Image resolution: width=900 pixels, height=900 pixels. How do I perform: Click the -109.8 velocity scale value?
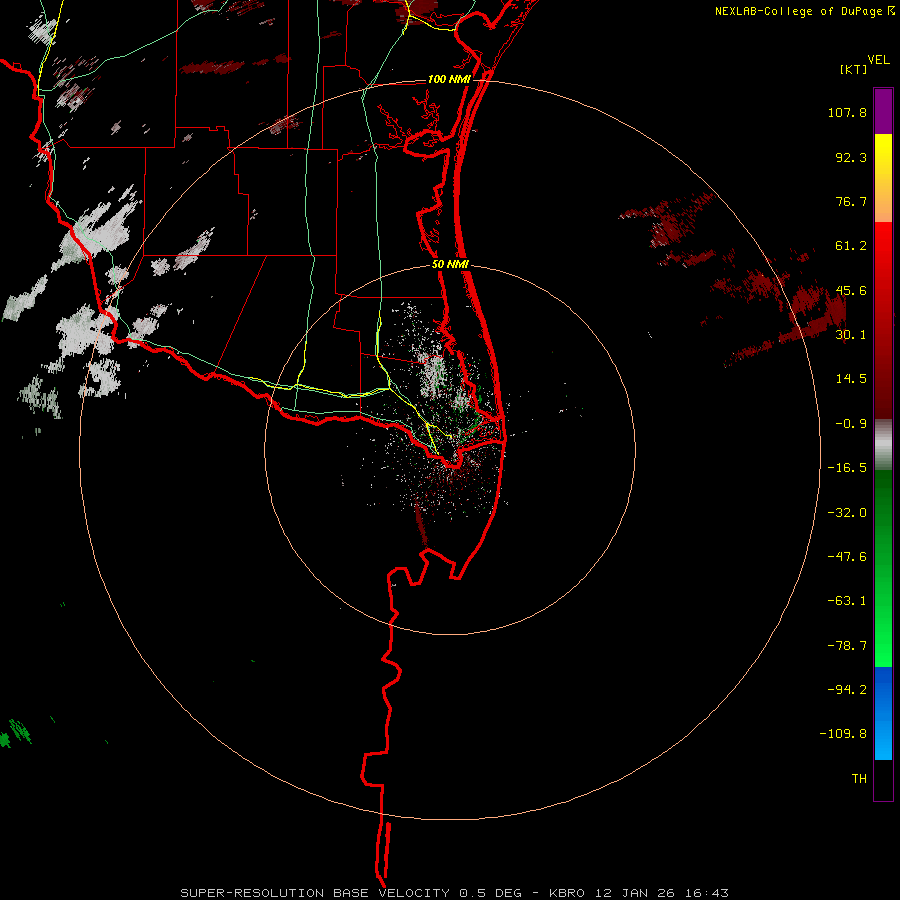click(843, 734)
